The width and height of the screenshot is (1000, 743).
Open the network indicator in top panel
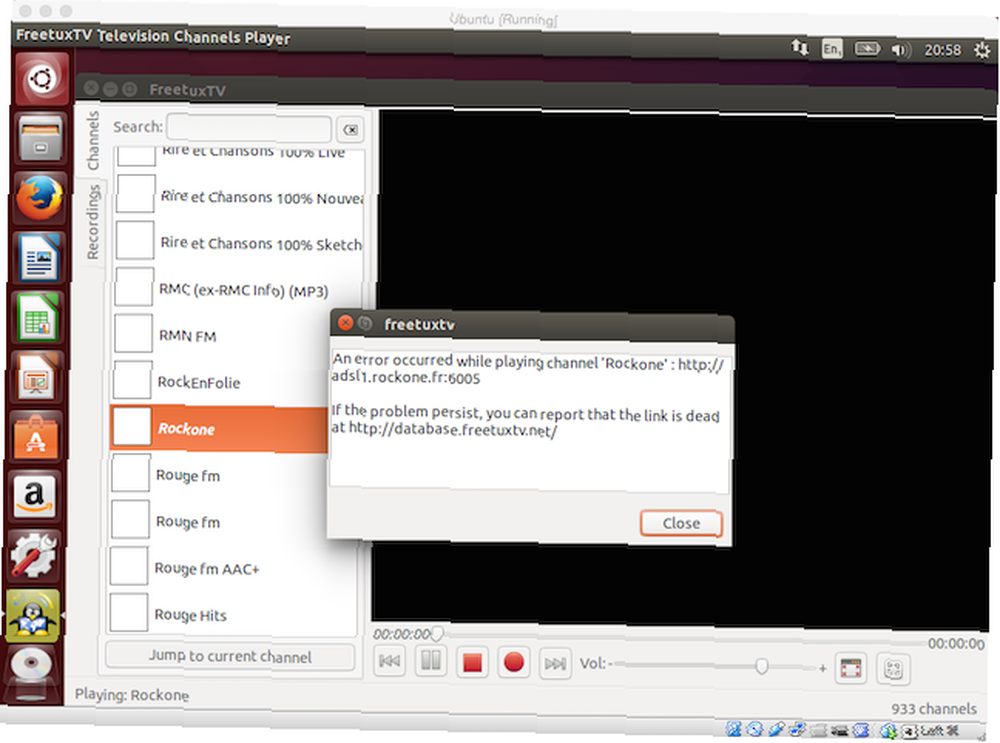[x=800, y=47]
